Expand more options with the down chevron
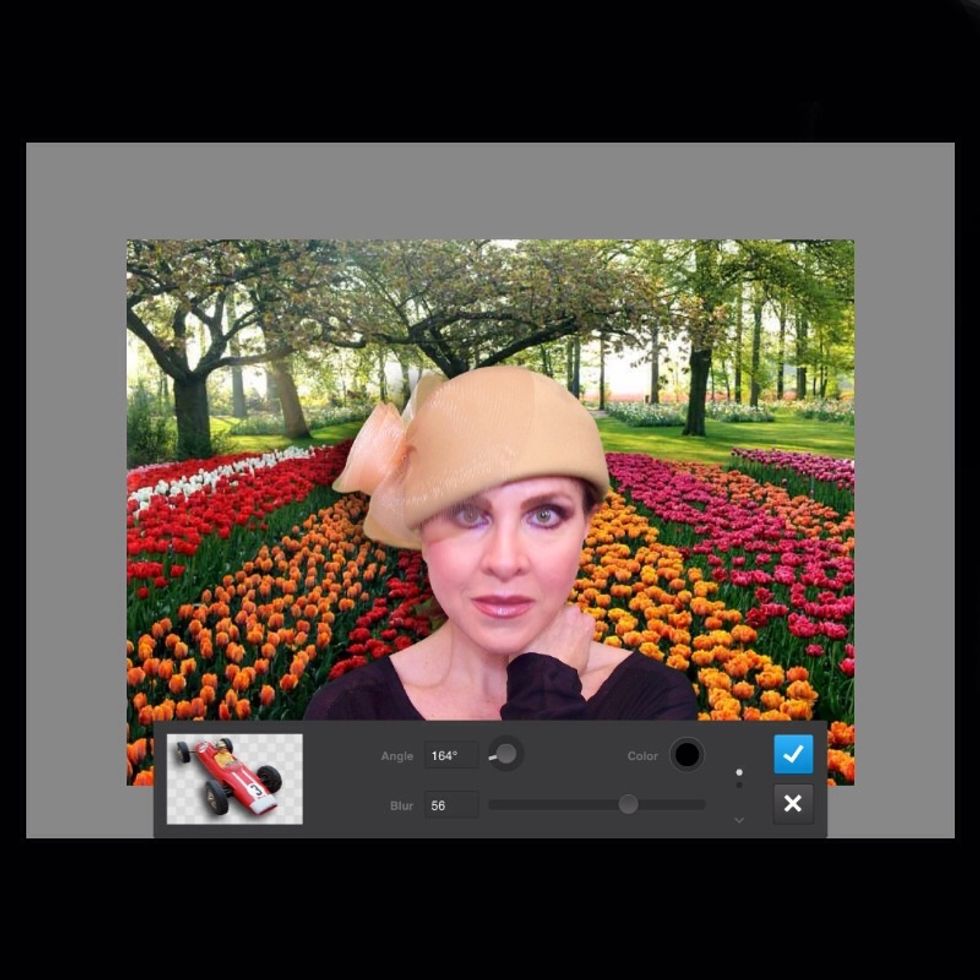Viewport: 980px width, 980px height. (x=739, y=820)
